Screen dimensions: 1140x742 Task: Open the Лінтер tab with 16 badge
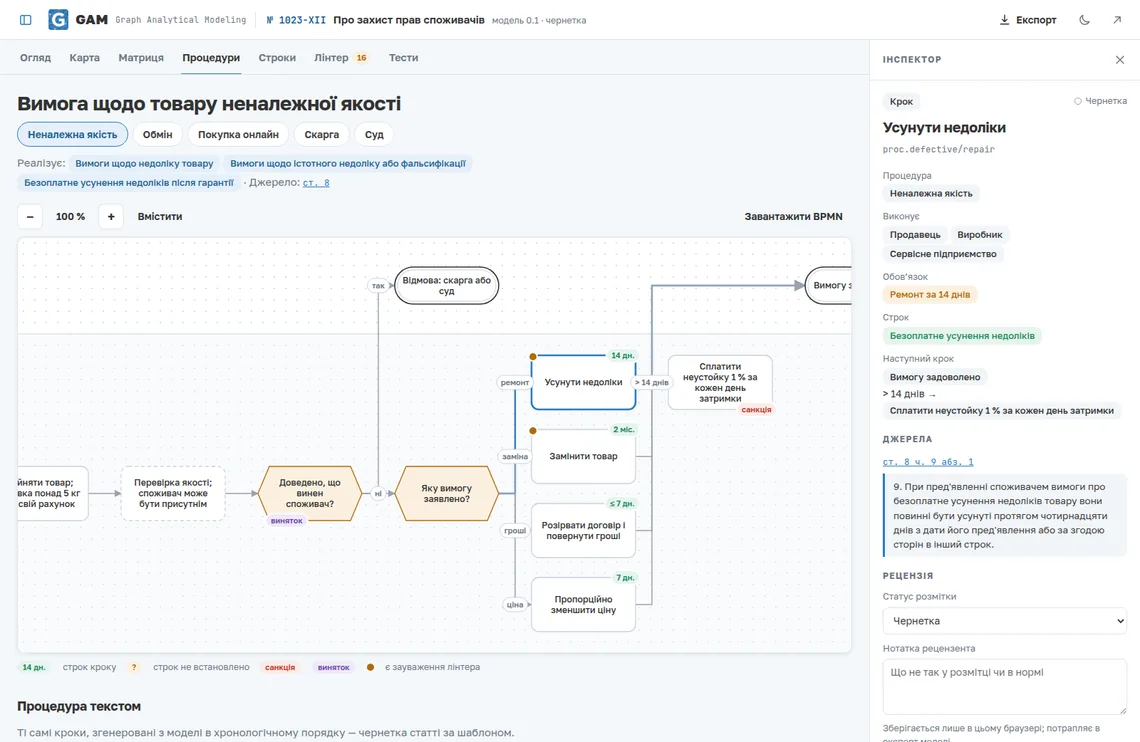(341, 57)
